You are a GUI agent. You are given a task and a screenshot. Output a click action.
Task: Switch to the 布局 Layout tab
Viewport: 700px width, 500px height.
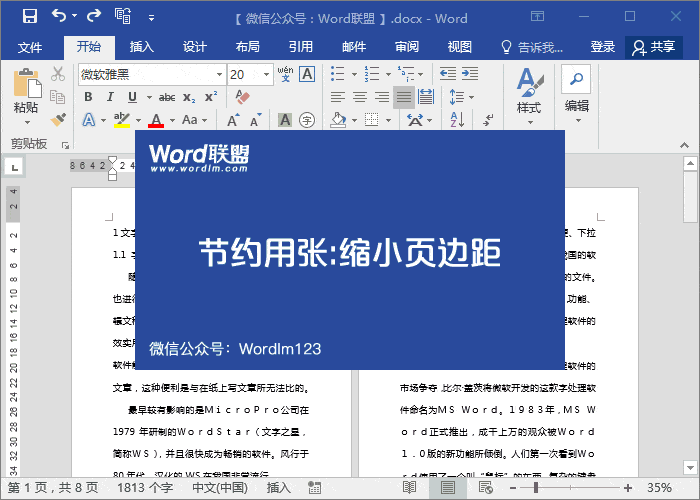(x=247, y=46)
